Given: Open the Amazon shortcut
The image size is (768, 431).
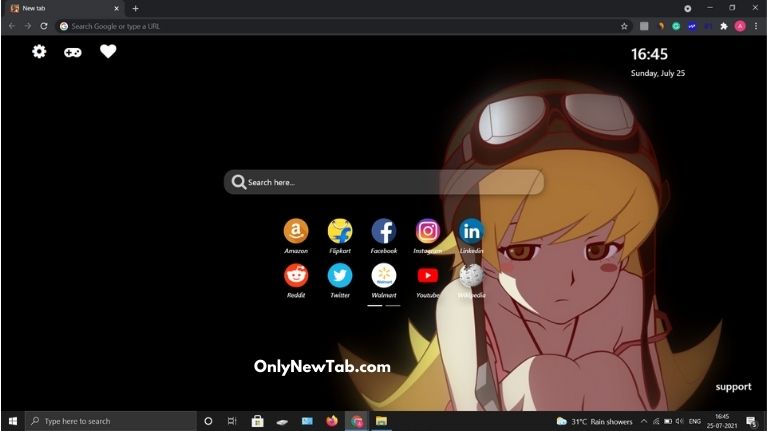Looking at the screenshot, I should click(296, 231).
